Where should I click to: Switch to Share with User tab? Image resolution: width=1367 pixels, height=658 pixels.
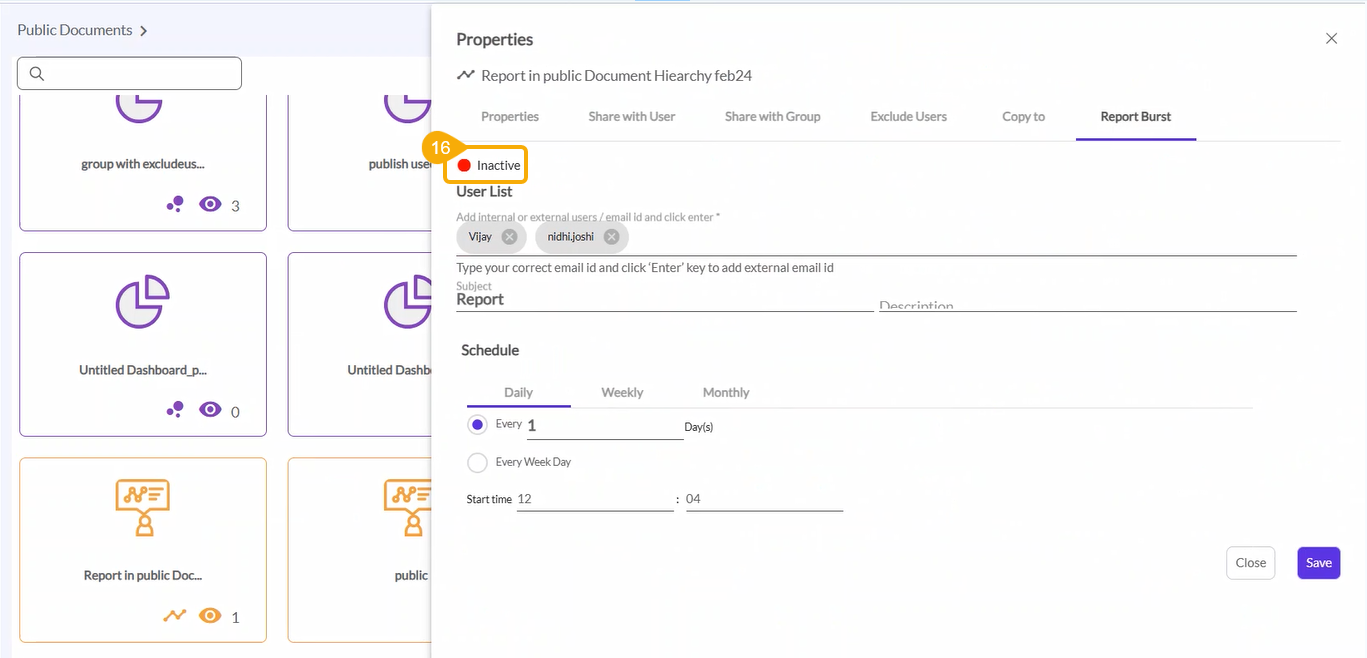coord(631,117)
